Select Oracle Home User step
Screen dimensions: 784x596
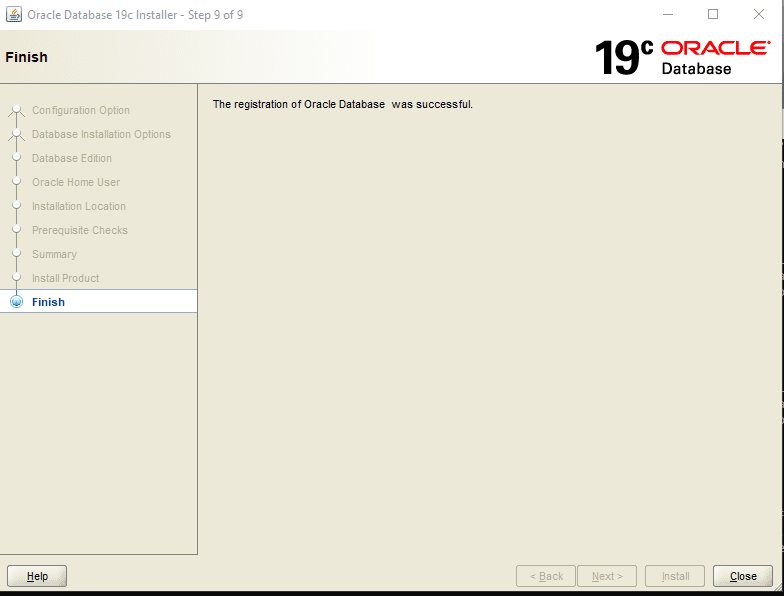(76, 182)
